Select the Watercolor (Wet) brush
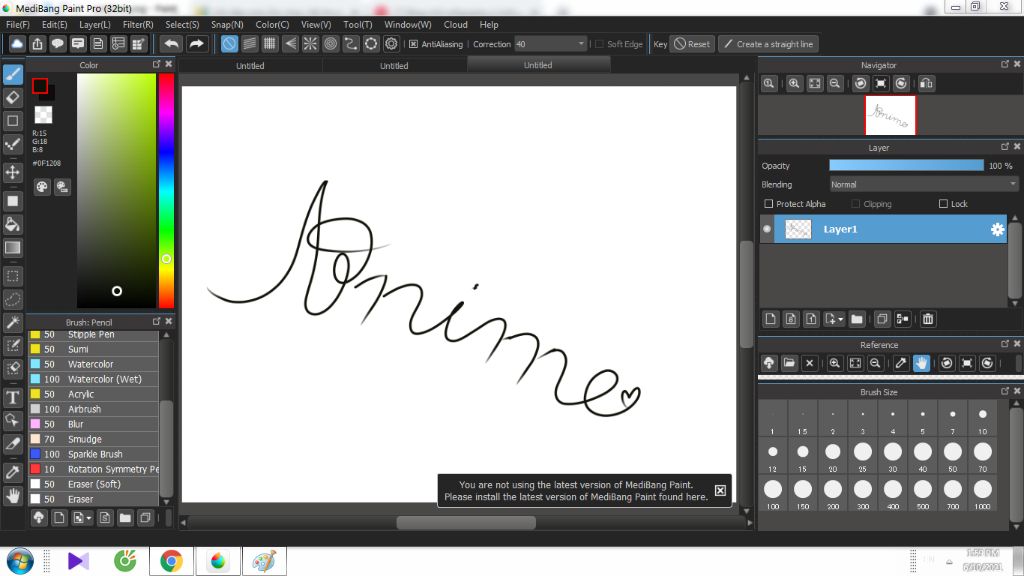Image resolution: width=1024 pixels, height=576 pixels. 93,379
